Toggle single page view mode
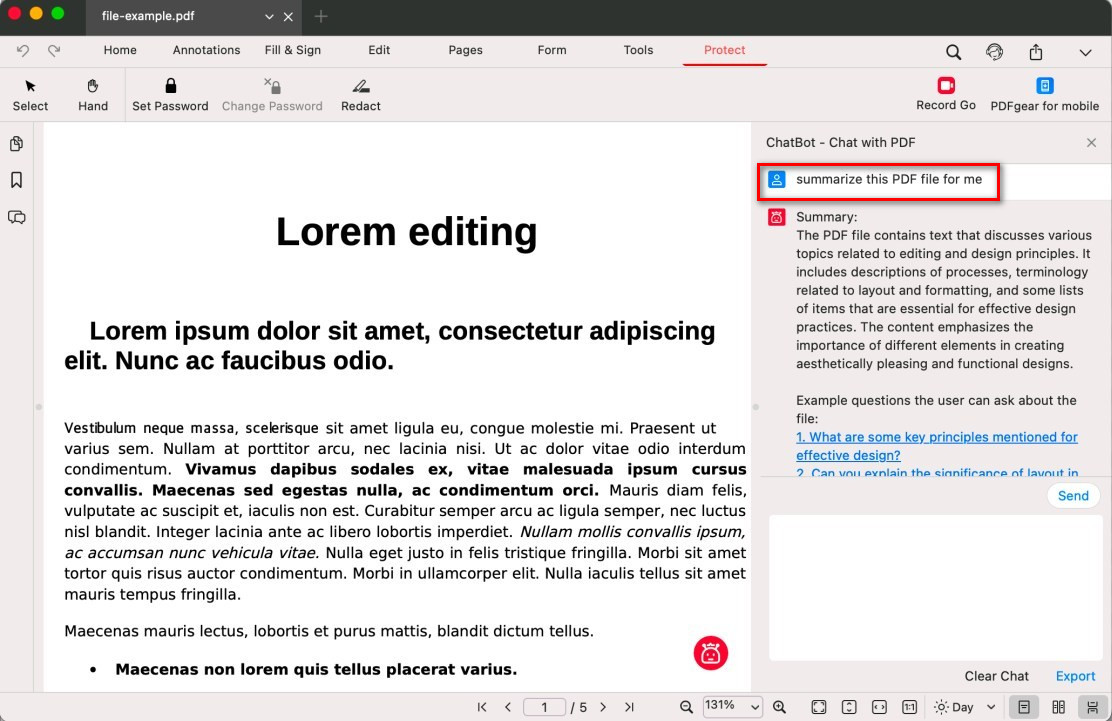The width and height of the screenshot is (1112, 721). pos(1024,707)
